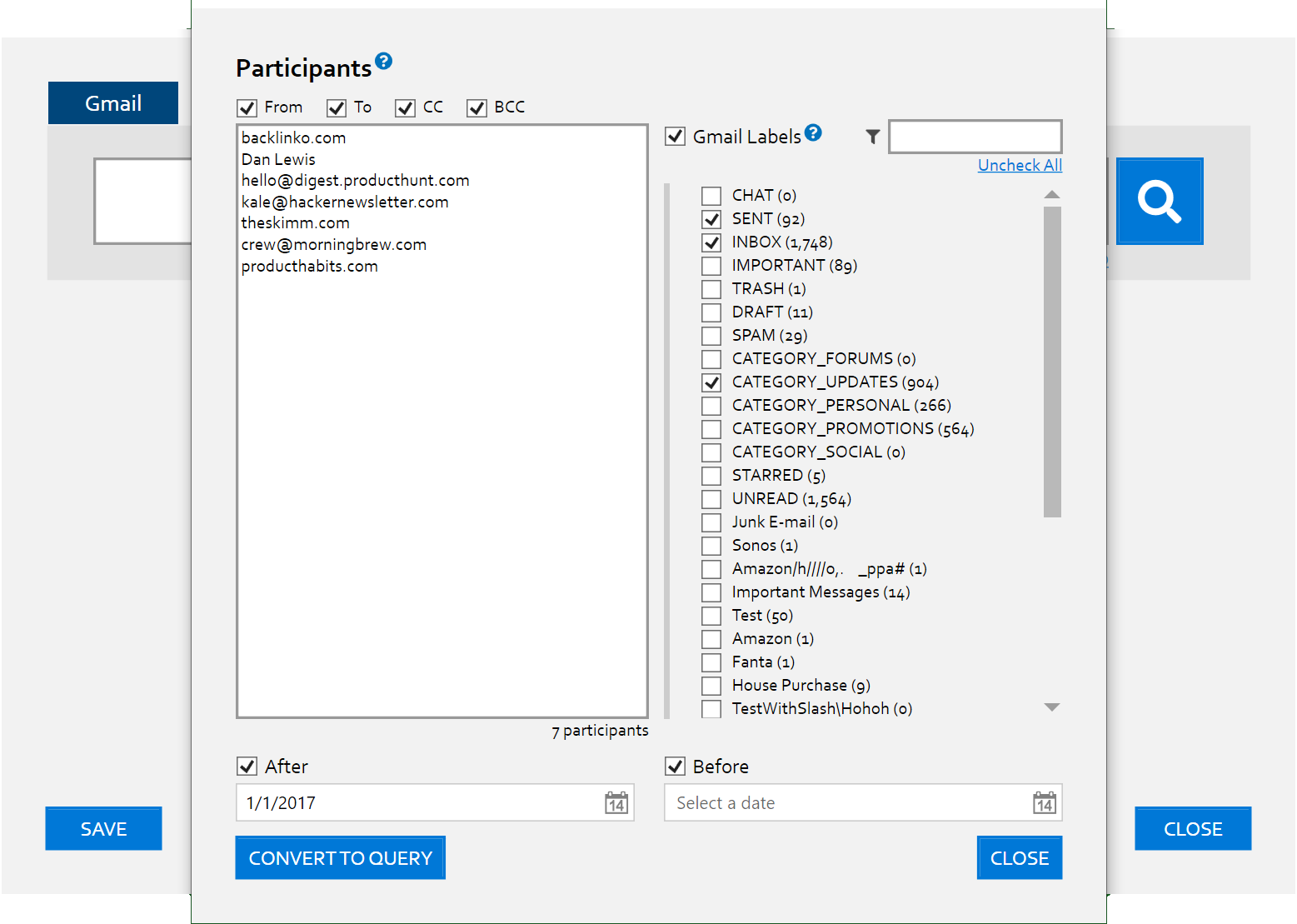This screenshot has width=1297, height=924.
Task: Uncheck the CATEGORY_UPDATES label checkbox
Action: [x=711, y=382]
